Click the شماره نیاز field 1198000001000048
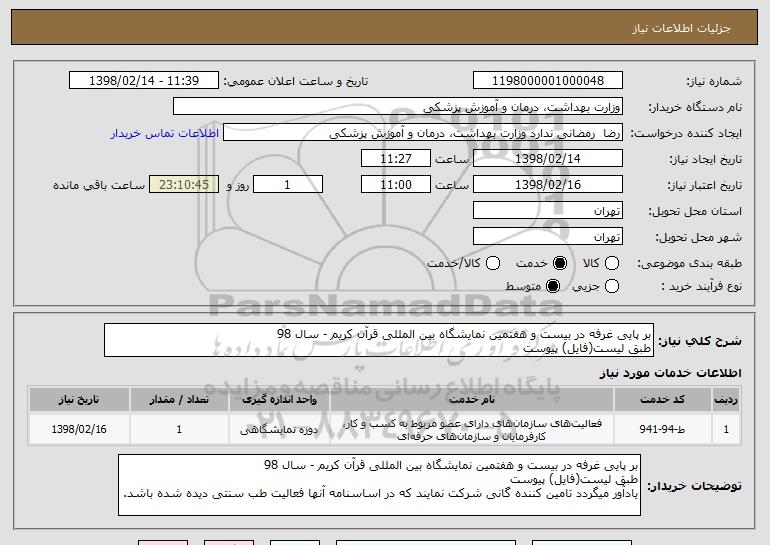The width and height of the screenshot is (770, 545). click(x=548, y=81)
